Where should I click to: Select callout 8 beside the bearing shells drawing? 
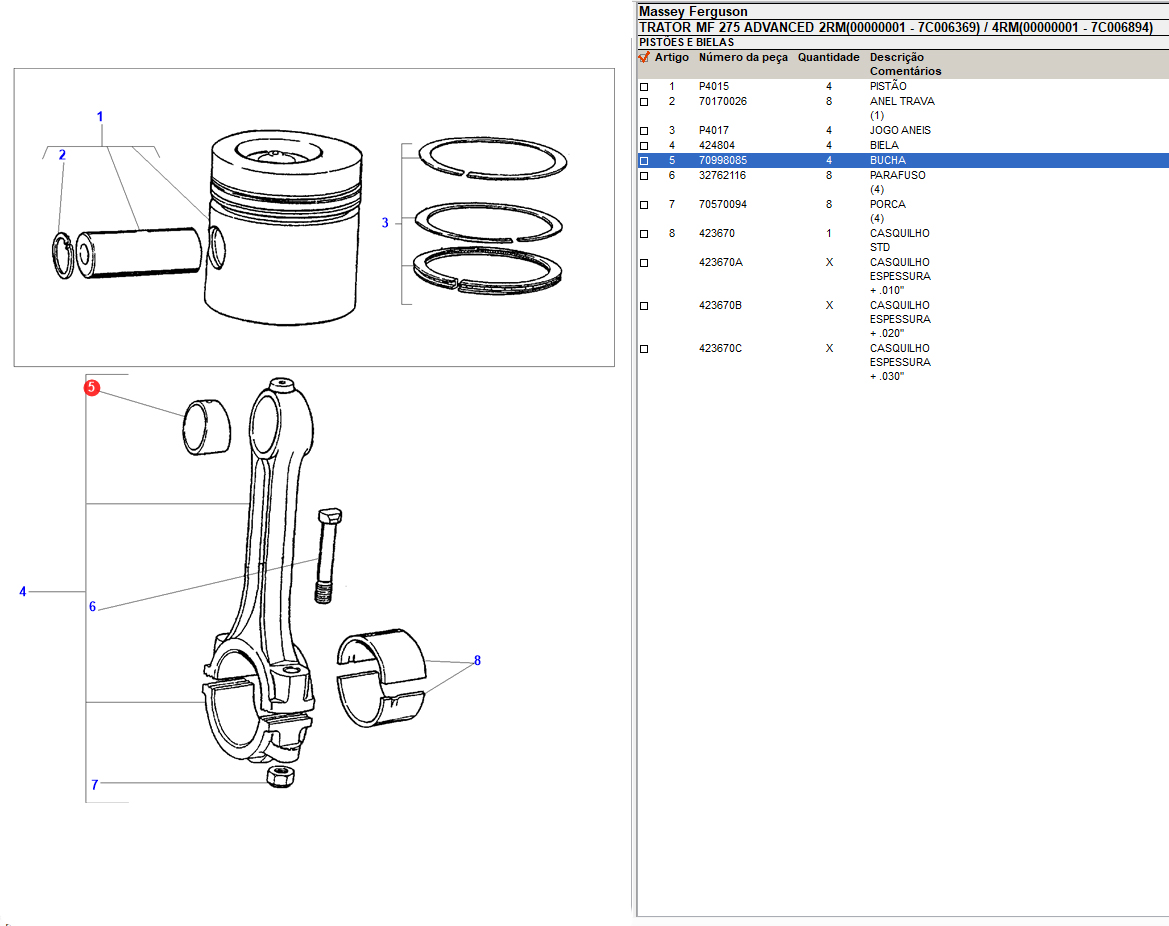click(x=477, y=661)
